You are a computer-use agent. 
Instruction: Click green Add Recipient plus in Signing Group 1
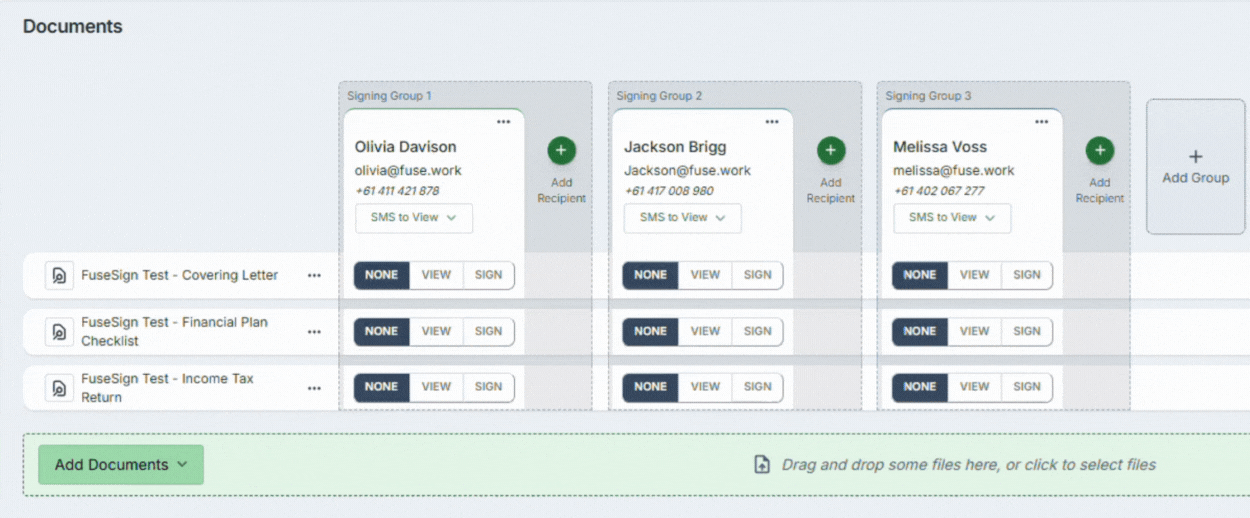[x=560, y=151]
